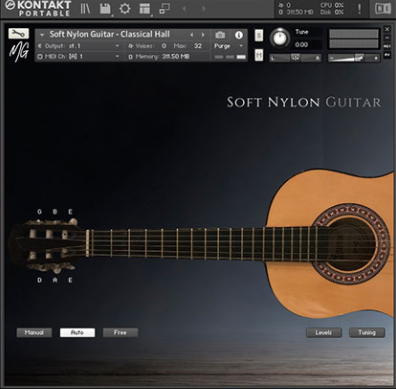Click the Output speaker icon
The width and height of the screenshot is (396, 389).
tap(40, 46)
